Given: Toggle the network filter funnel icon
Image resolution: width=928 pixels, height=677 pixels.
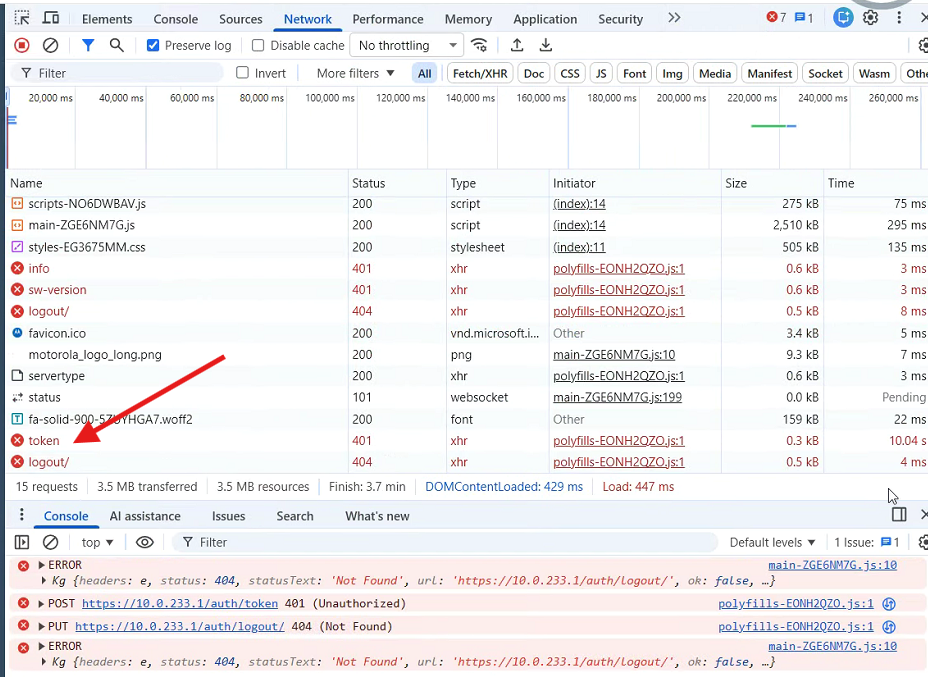Looking at the screenshot, I should (88, 45).
